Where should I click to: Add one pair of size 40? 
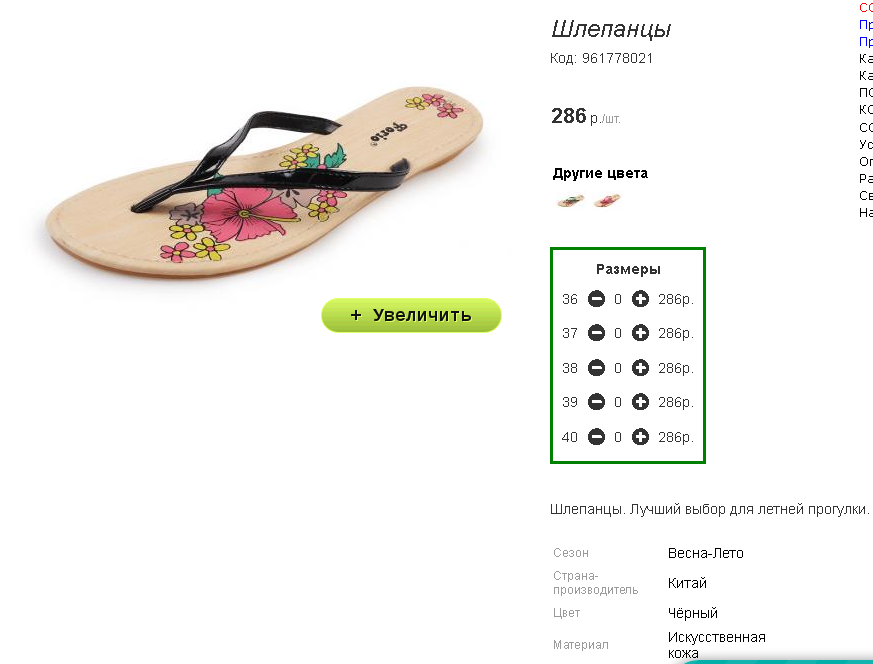(640, 437)
